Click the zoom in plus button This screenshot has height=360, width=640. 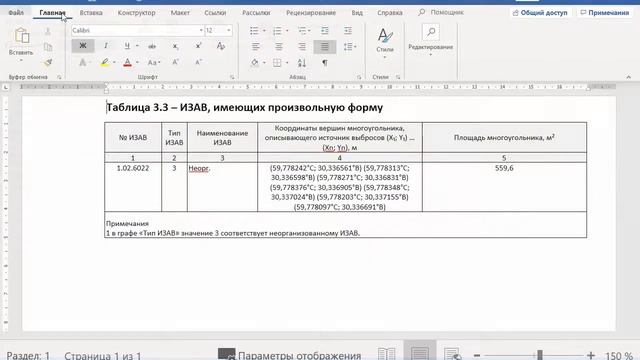coord(591,356)
